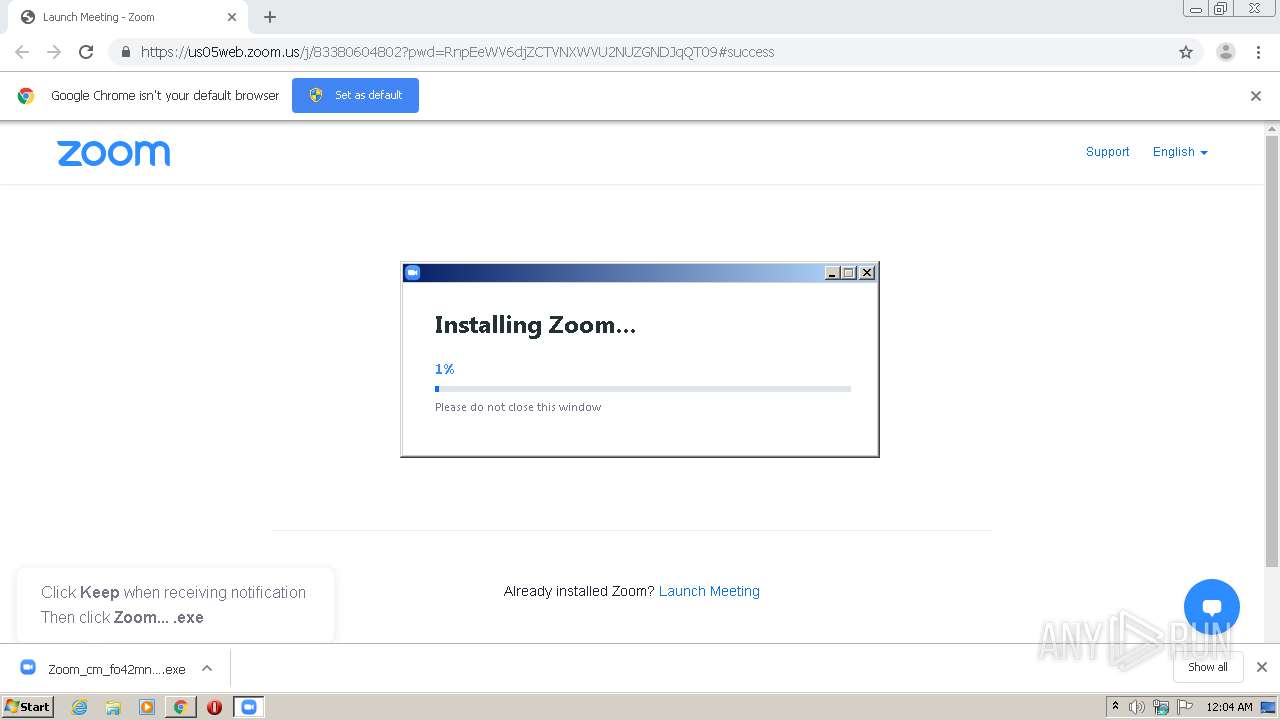
Task: Close the Launch Meeting tab
Action: [232, 17]
